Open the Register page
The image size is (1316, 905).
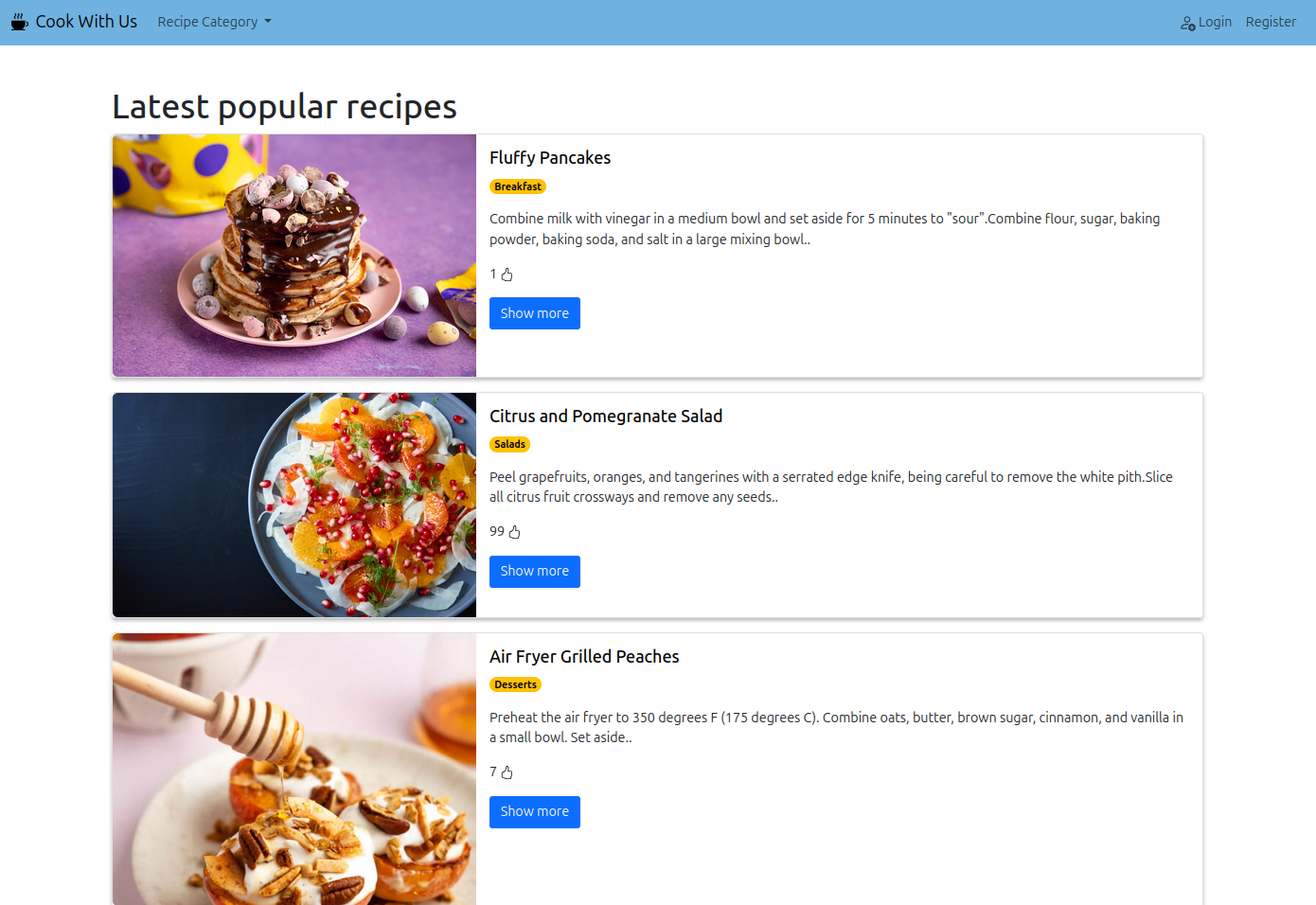point(1271,22)
